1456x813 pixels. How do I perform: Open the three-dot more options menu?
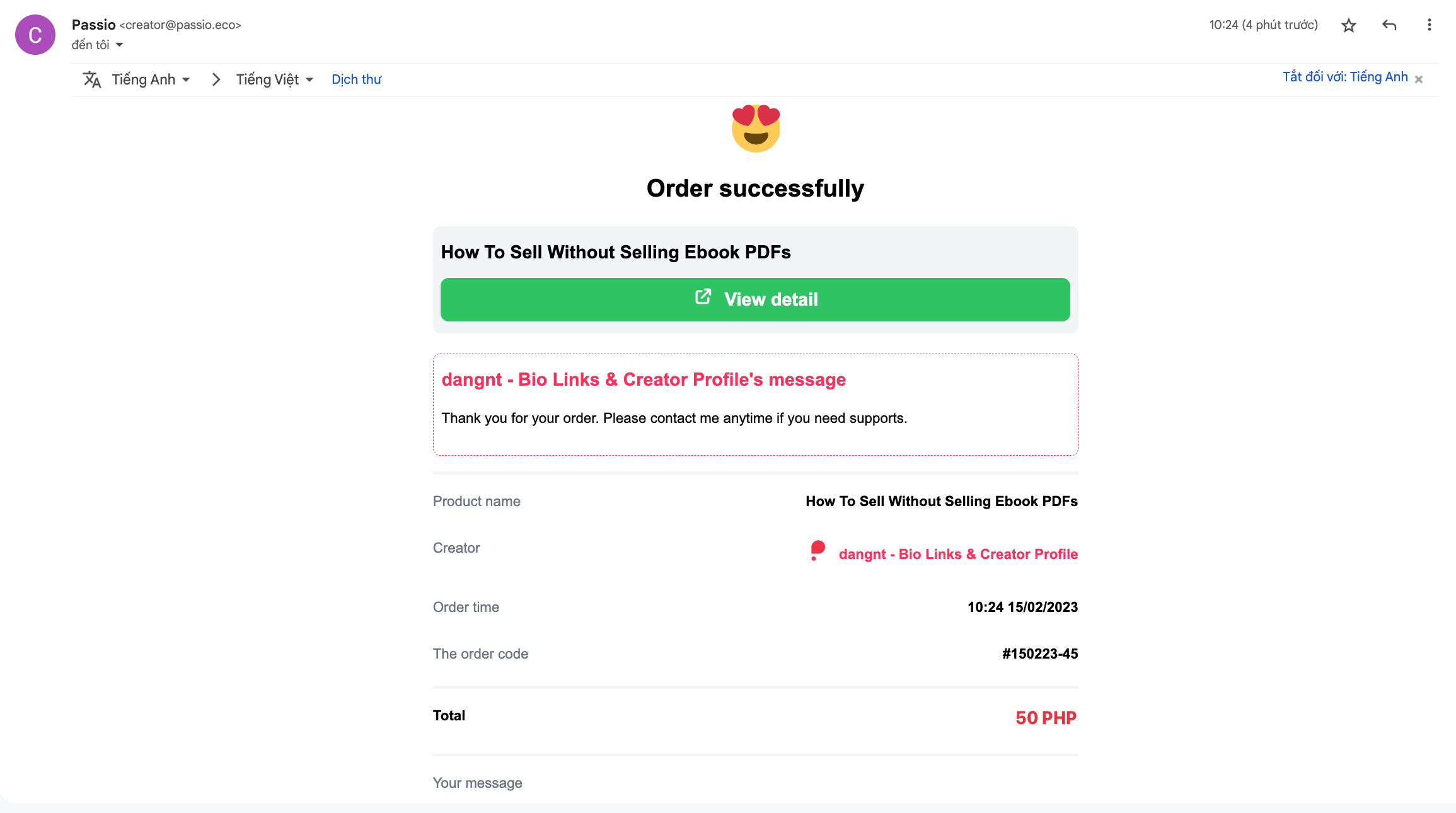(1429, 25)
